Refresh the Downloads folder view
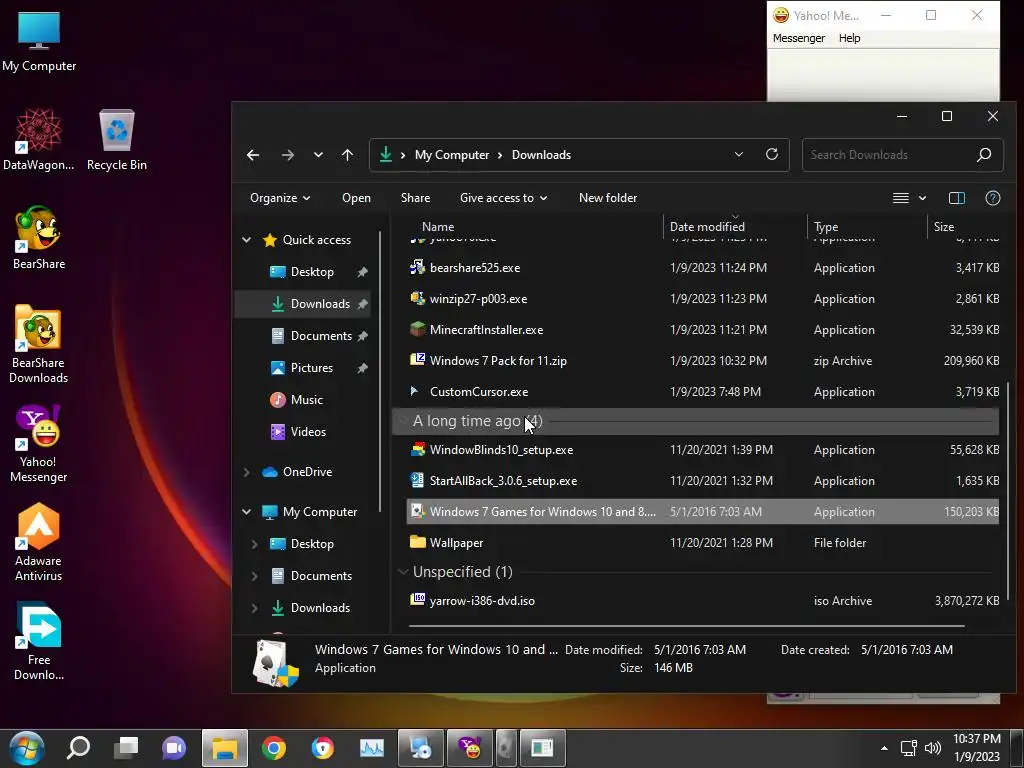The width and height of the screenshot is (1024, 768). point(772,155)
